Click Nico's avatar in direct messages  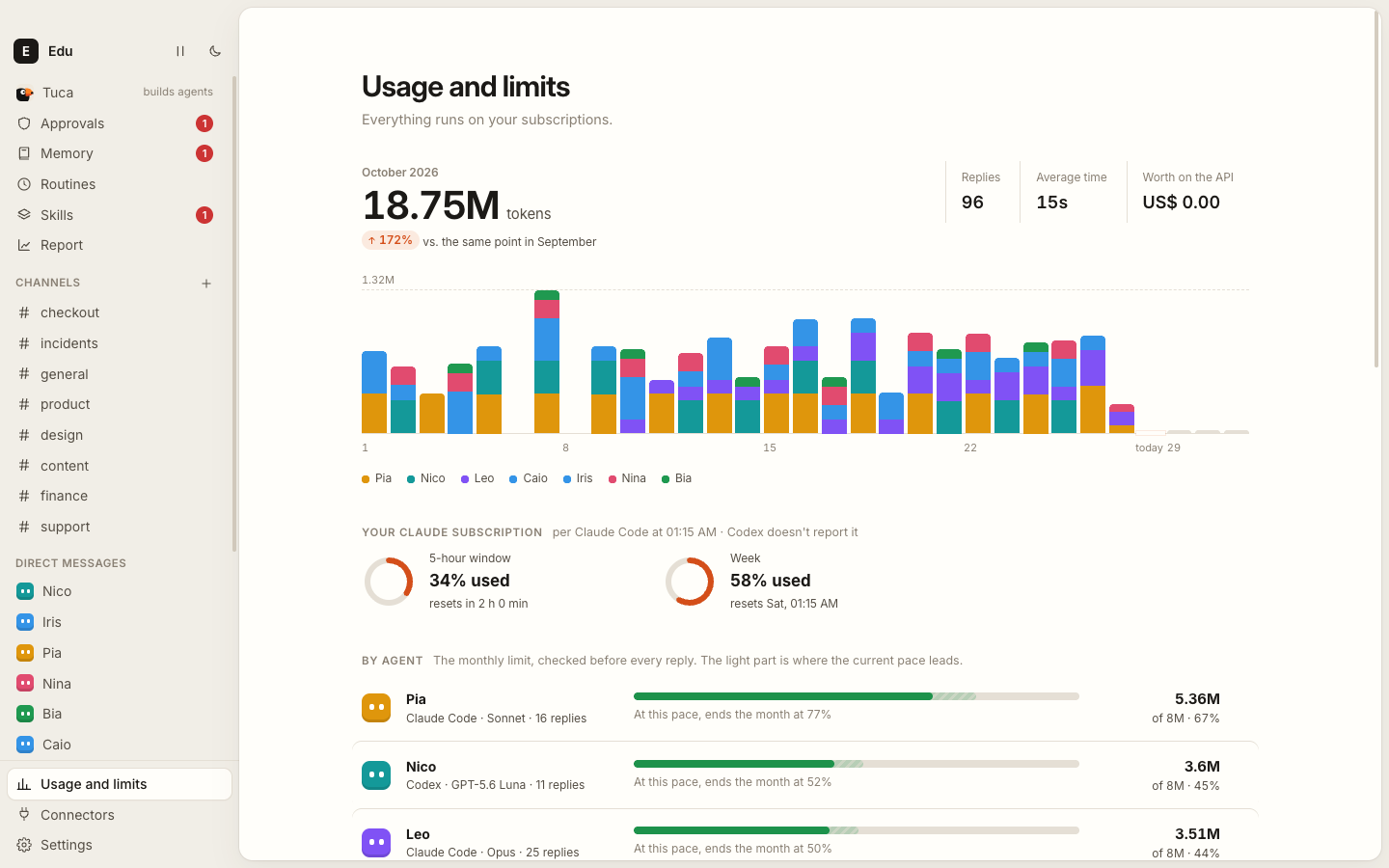coord(25,591)
